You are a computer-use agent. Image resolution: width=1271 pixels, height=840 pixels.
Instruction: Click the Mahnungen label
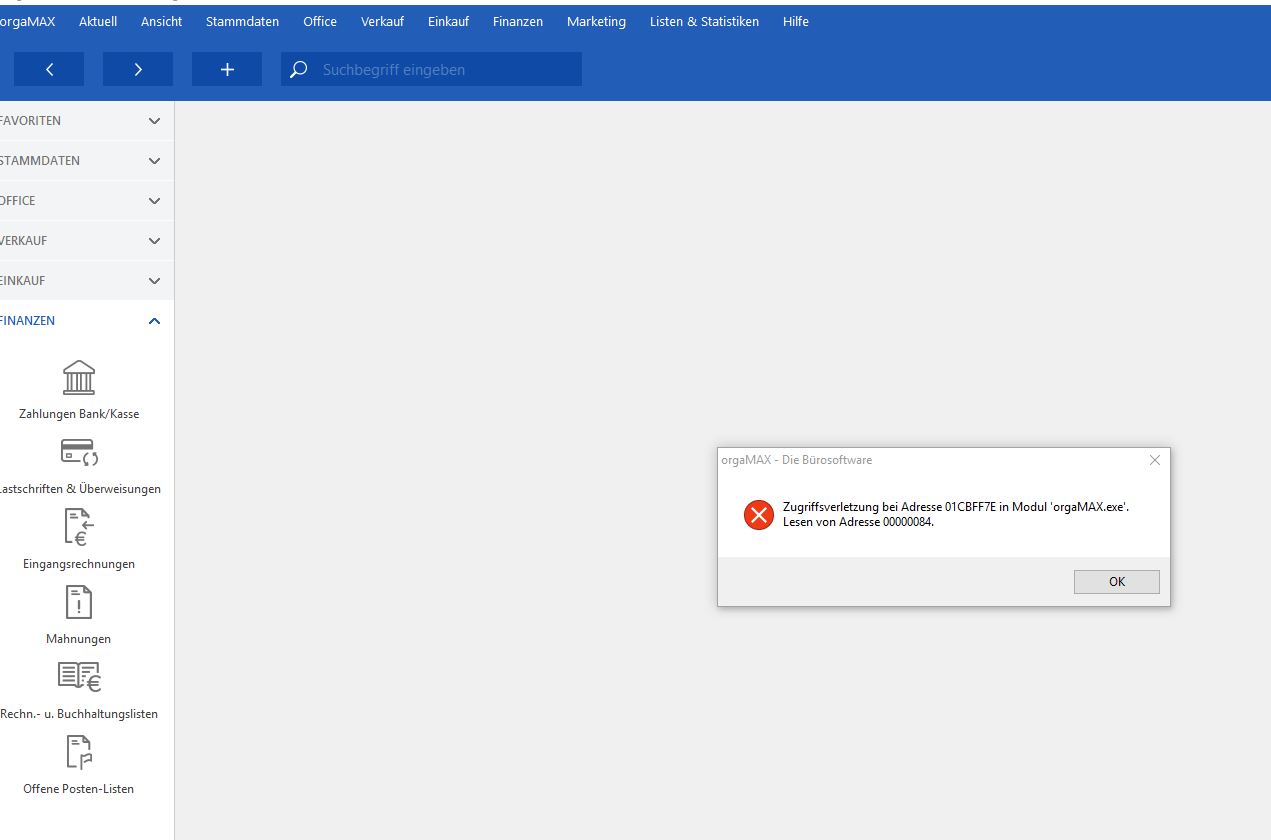coord(79,639)
